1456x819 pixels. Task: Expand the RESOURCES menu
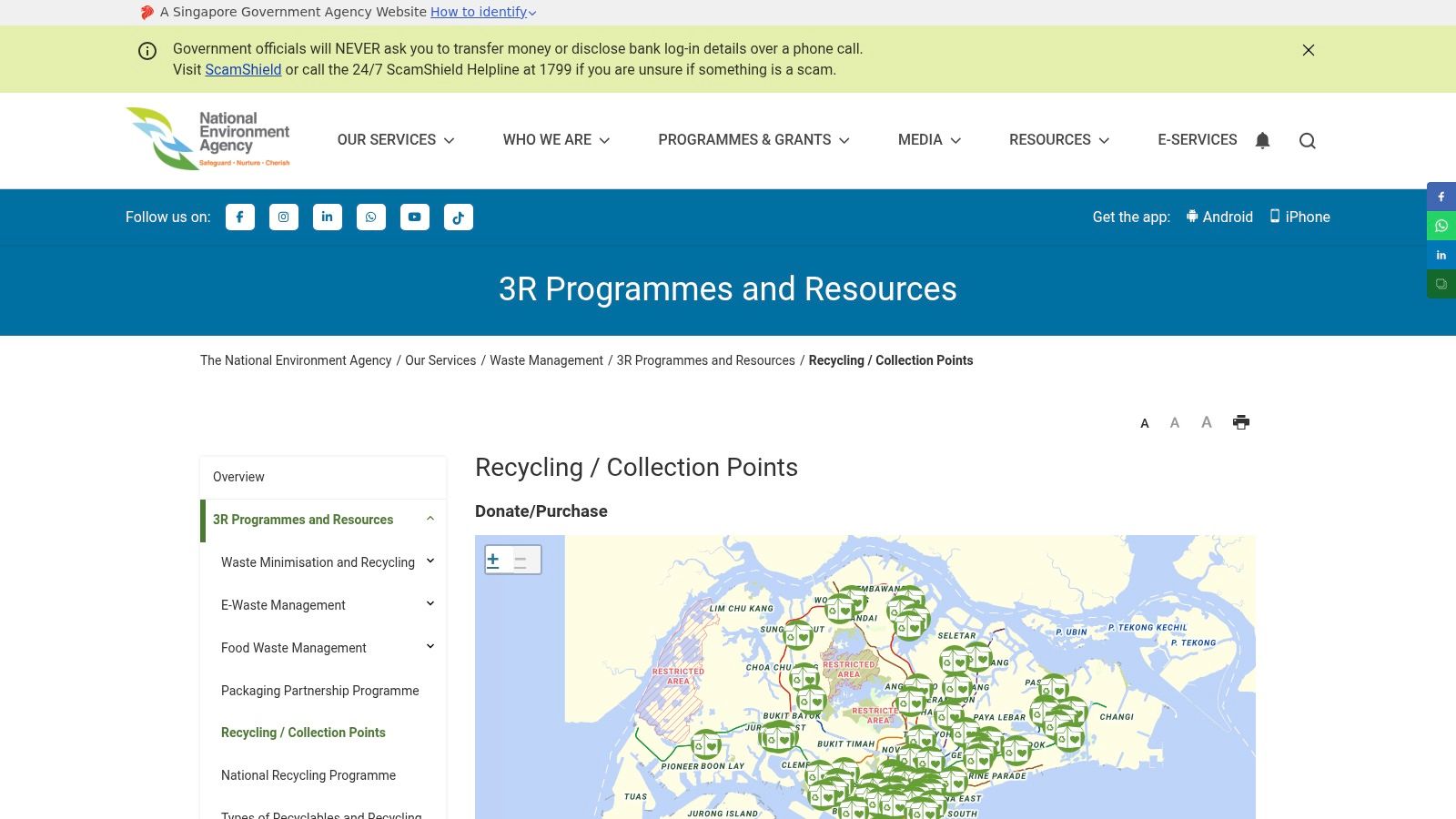coord(1059,140)
